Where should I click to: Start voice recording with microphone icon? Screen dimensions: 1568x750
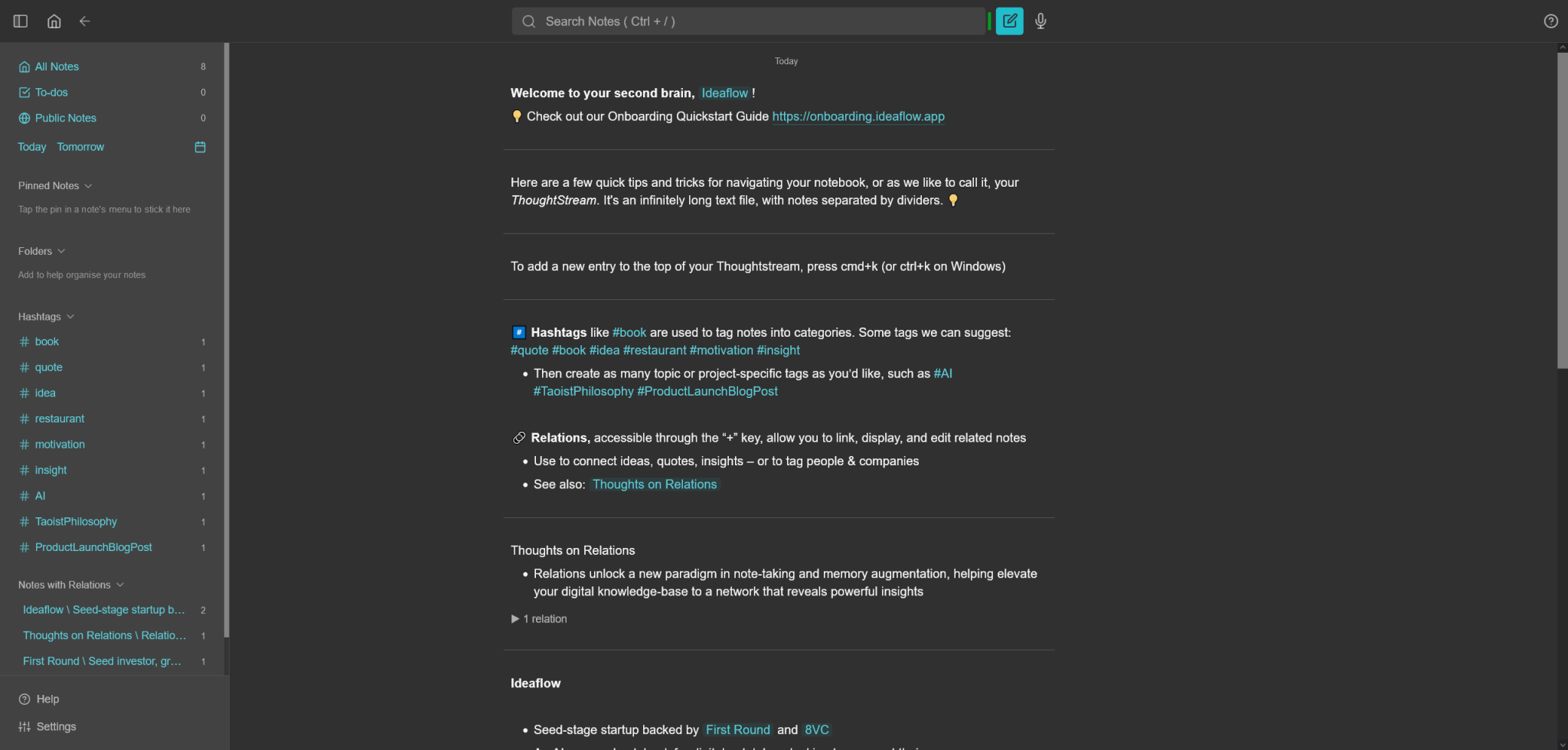pyautogui.click(x=1040, y=21)
